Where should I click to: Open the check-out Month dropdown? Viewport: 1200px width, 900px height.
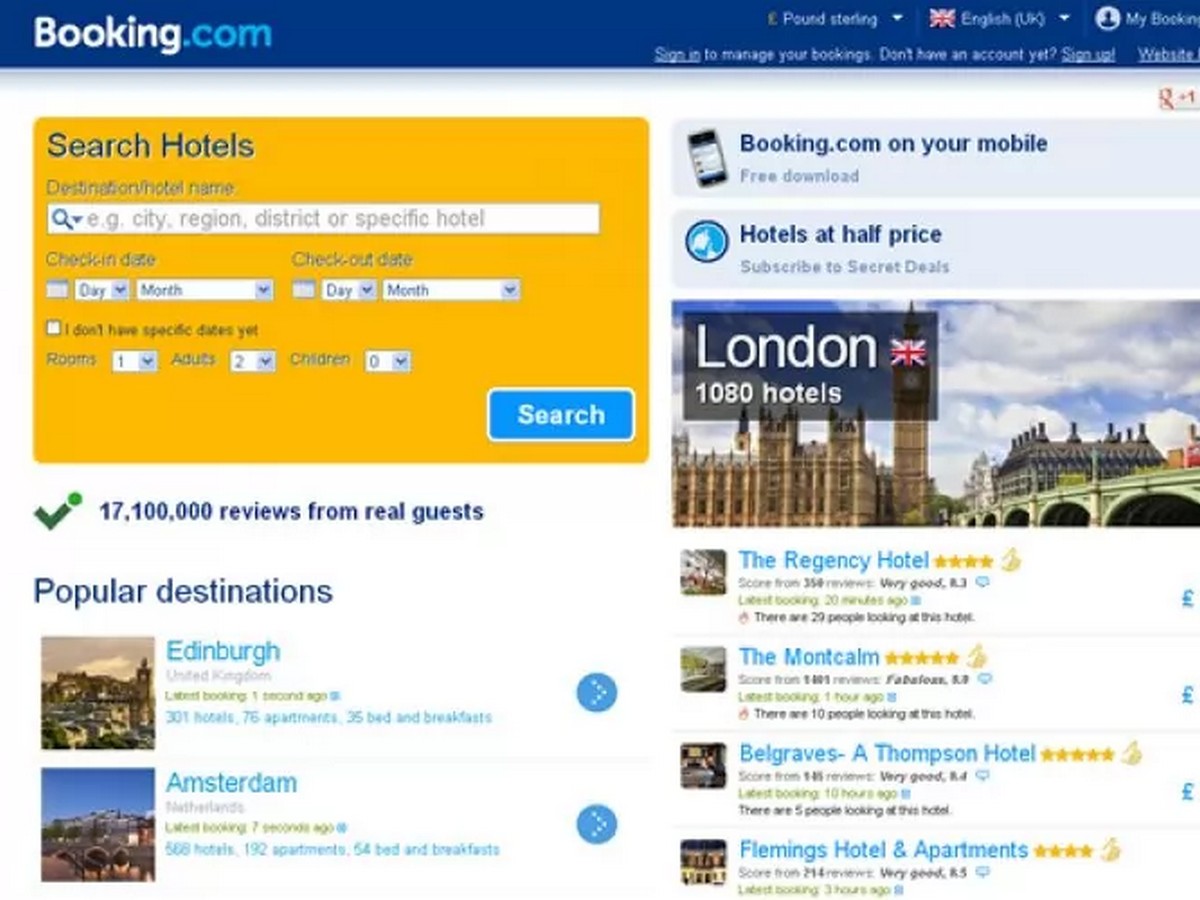pos(452,290)
